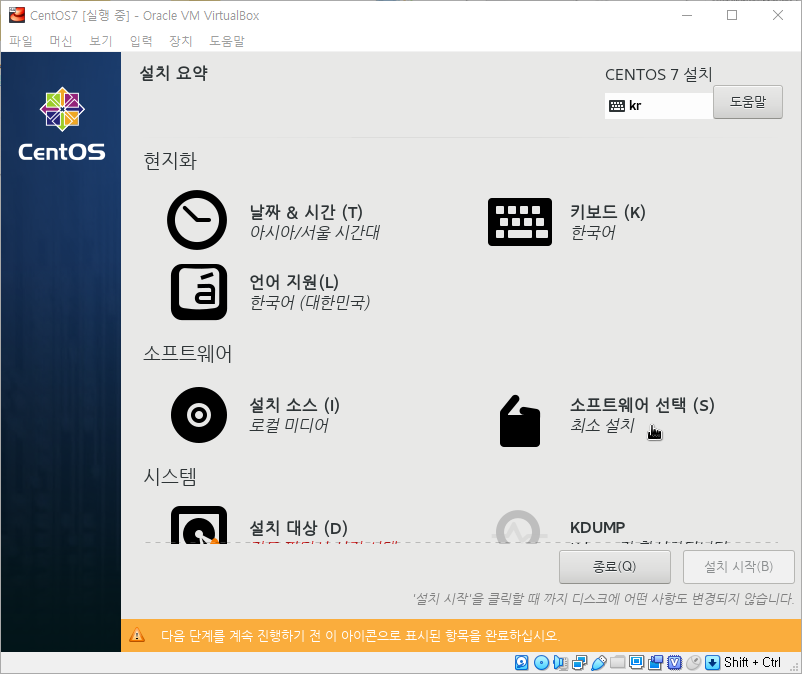Close the VirtualBox window
The width and height of the screenshot is (802, 674).
click(778, 15)
